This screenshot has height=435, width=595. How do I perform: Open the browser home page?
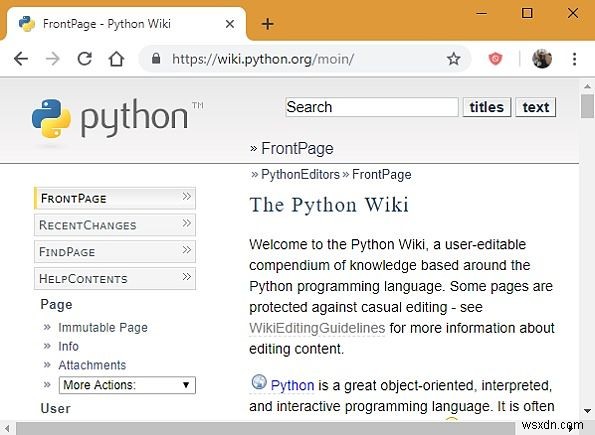(116, 59)
